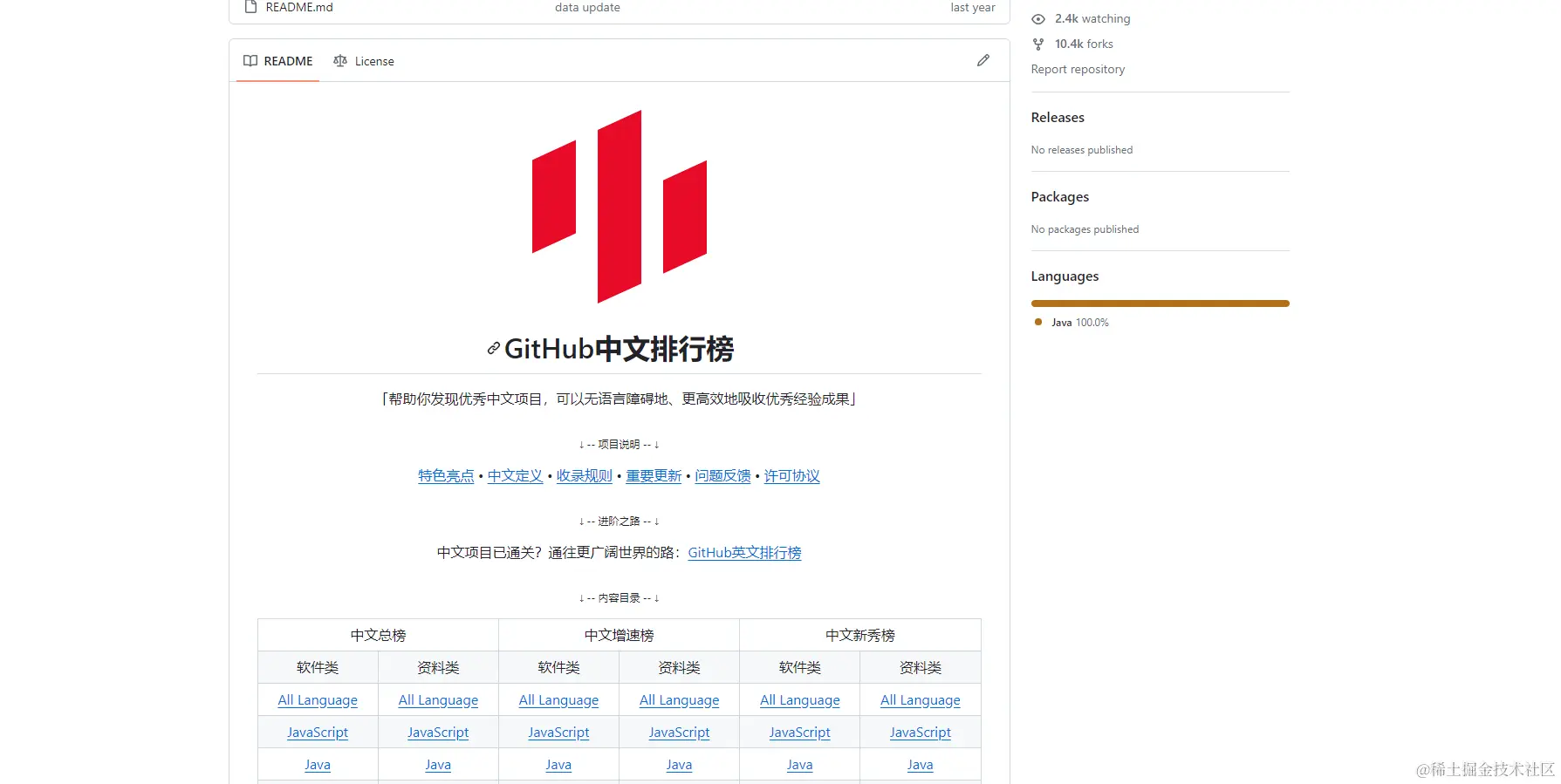Open Java under 中文增速榜 软件类

pyautogui.click(x=558, y=765)
